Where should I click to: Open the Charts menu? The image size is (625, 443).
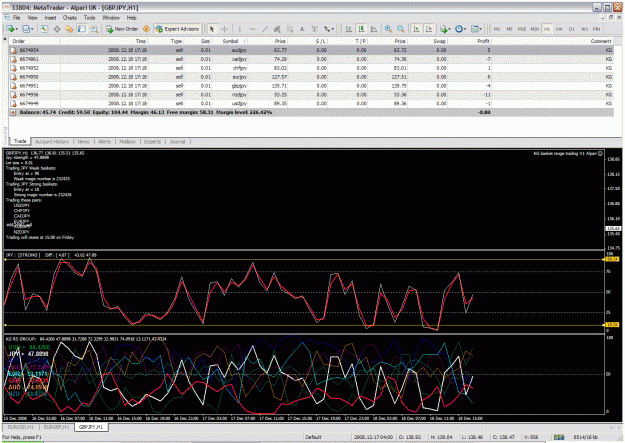pyautogui.click(x=69, y=18)
